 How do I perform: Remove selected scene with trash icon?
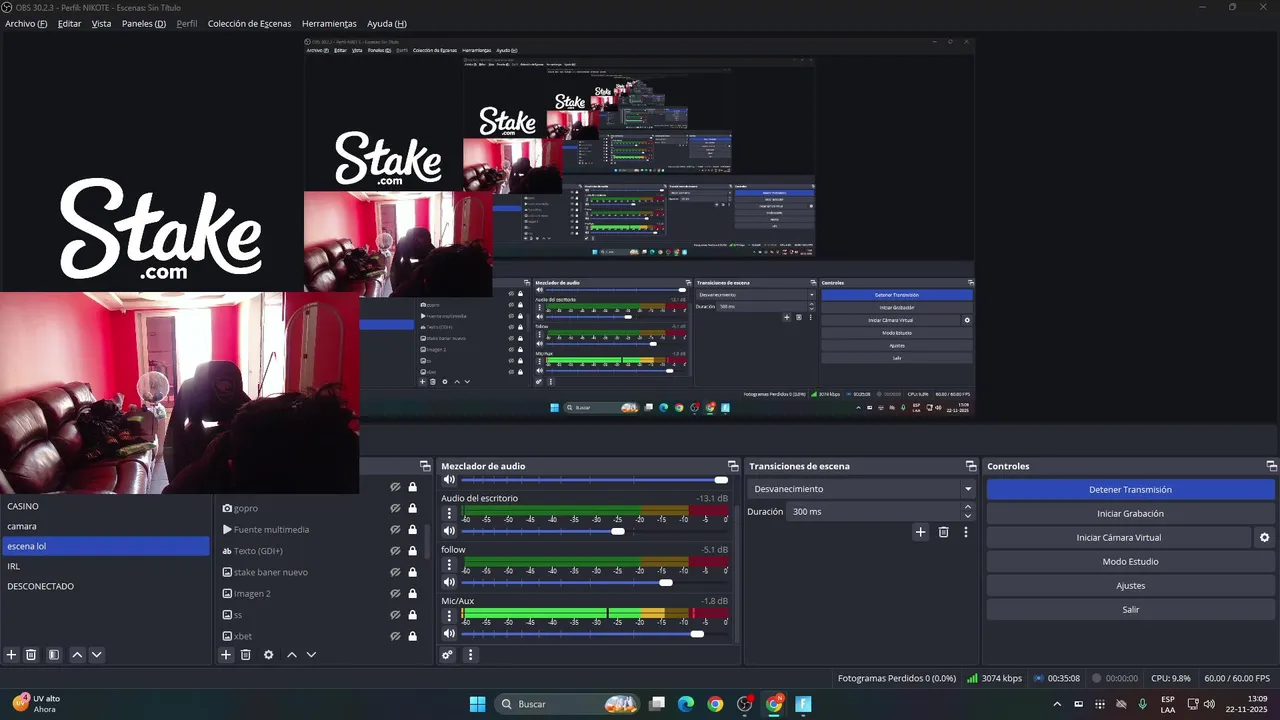coord(31,655)
